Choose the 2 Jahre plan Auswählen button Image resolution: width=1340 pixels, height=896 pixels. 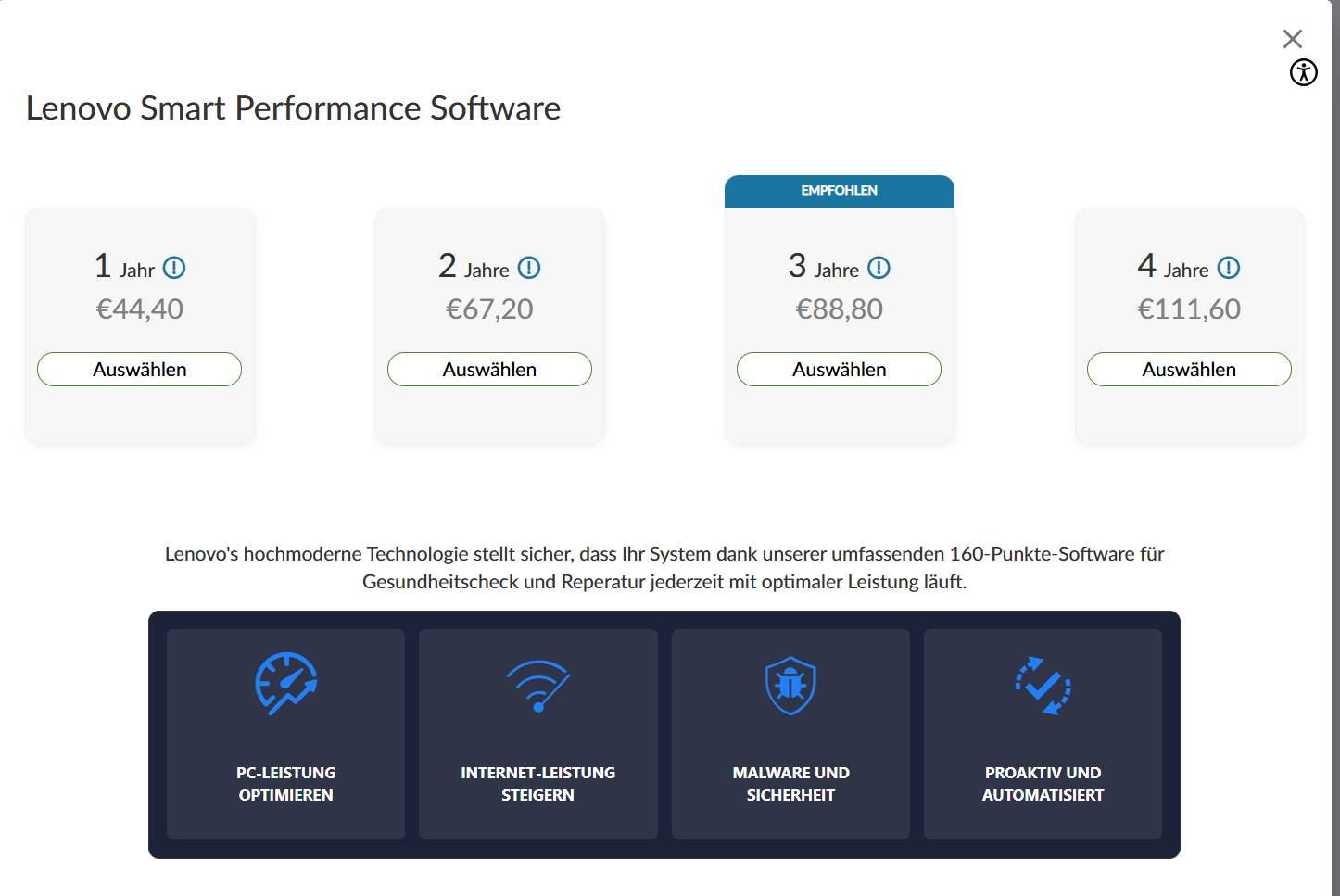point(489,370)
